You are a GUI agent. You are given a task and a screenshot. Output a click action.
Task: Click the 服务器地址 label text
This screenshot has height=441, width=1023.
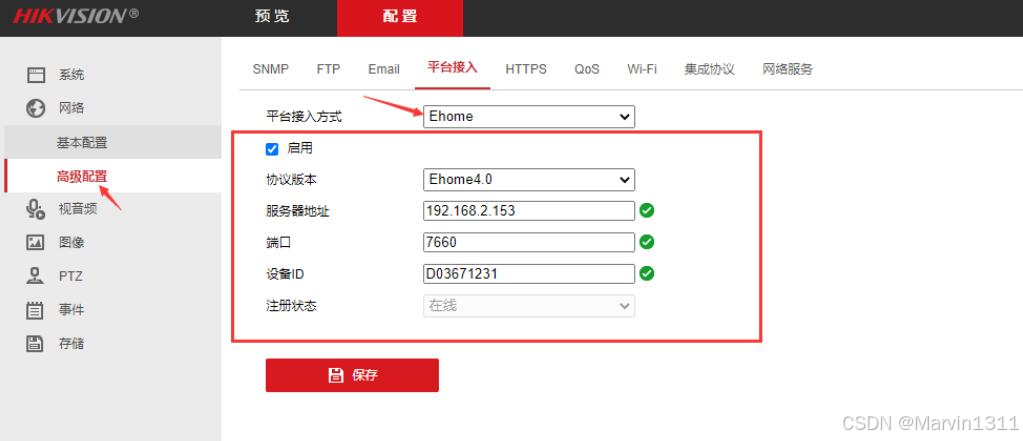[298, 211]
